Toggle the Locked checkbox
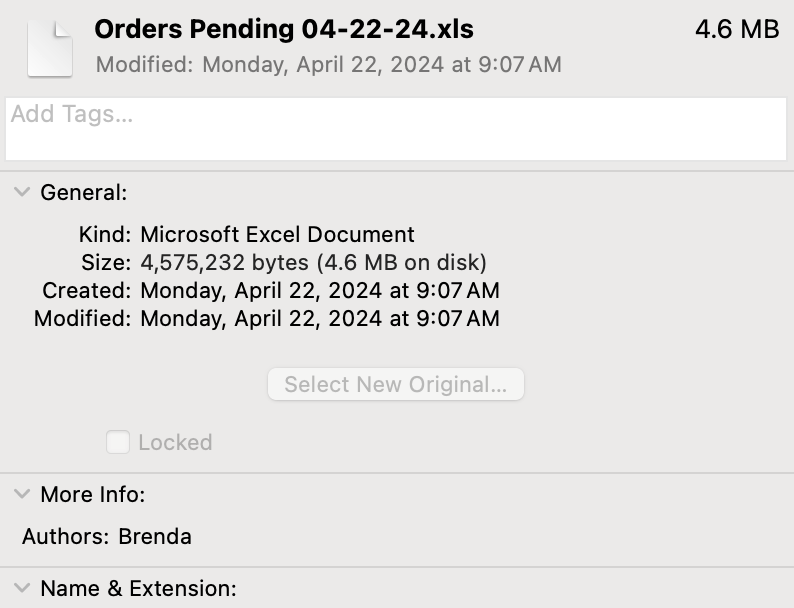The image size is (794, 608). click(118, 442)
